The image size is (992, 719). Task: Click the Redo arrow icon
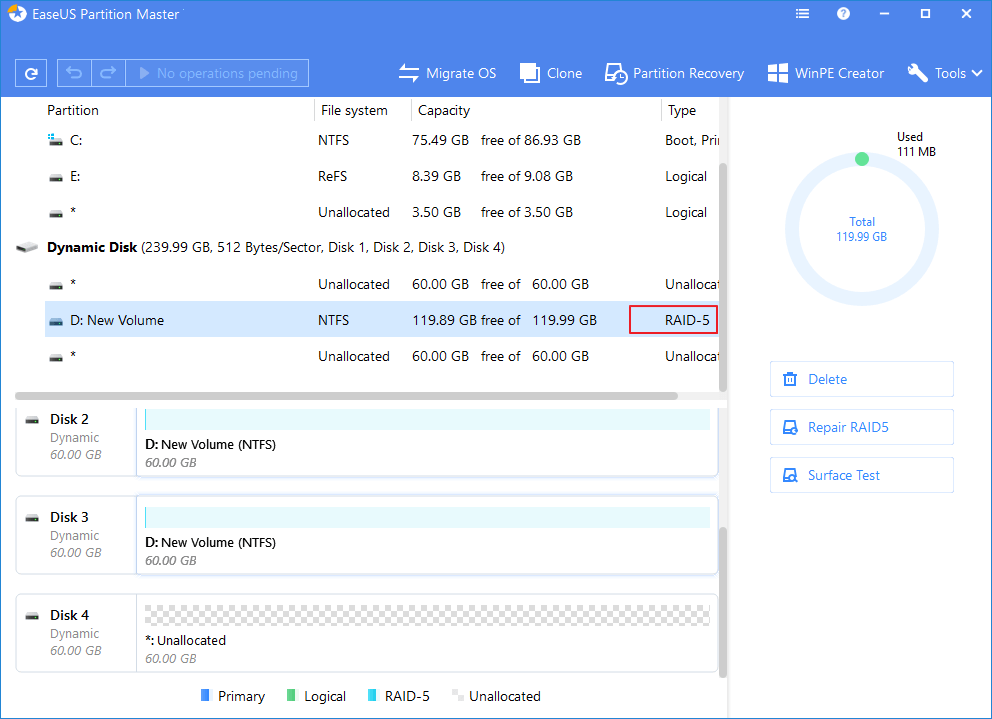[108, 73]
